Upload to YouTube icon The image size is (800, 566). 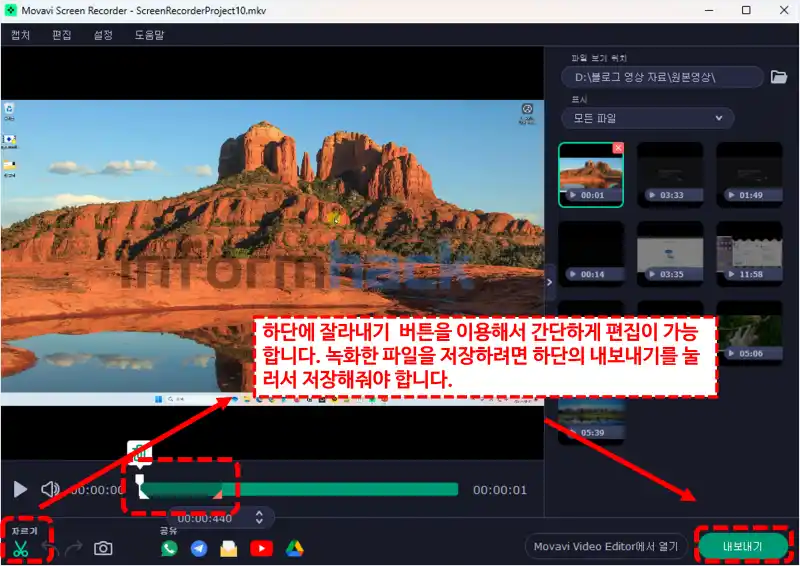(x=261, y=549)
